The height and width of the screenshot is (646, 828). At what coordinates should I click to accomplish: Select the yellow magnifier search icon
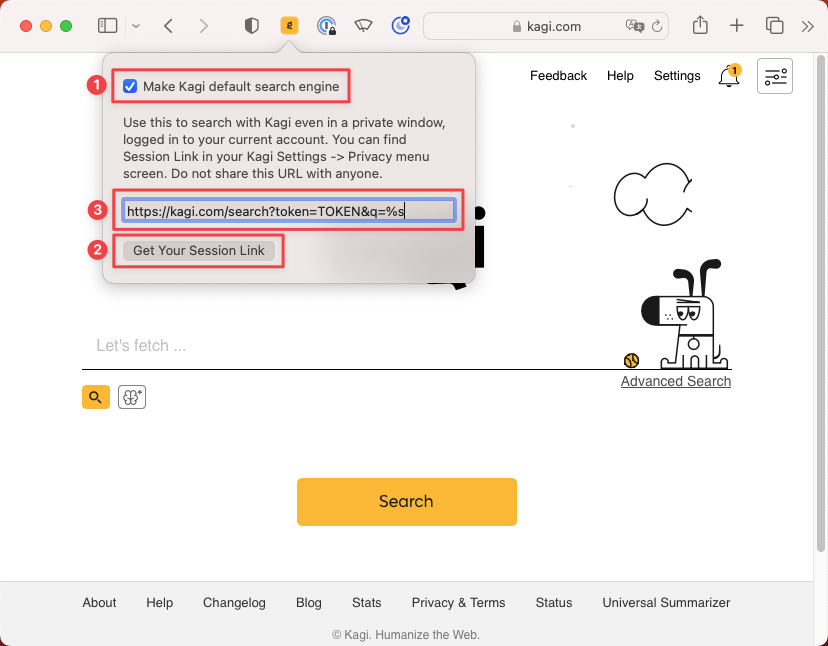(x=95, y=397)
